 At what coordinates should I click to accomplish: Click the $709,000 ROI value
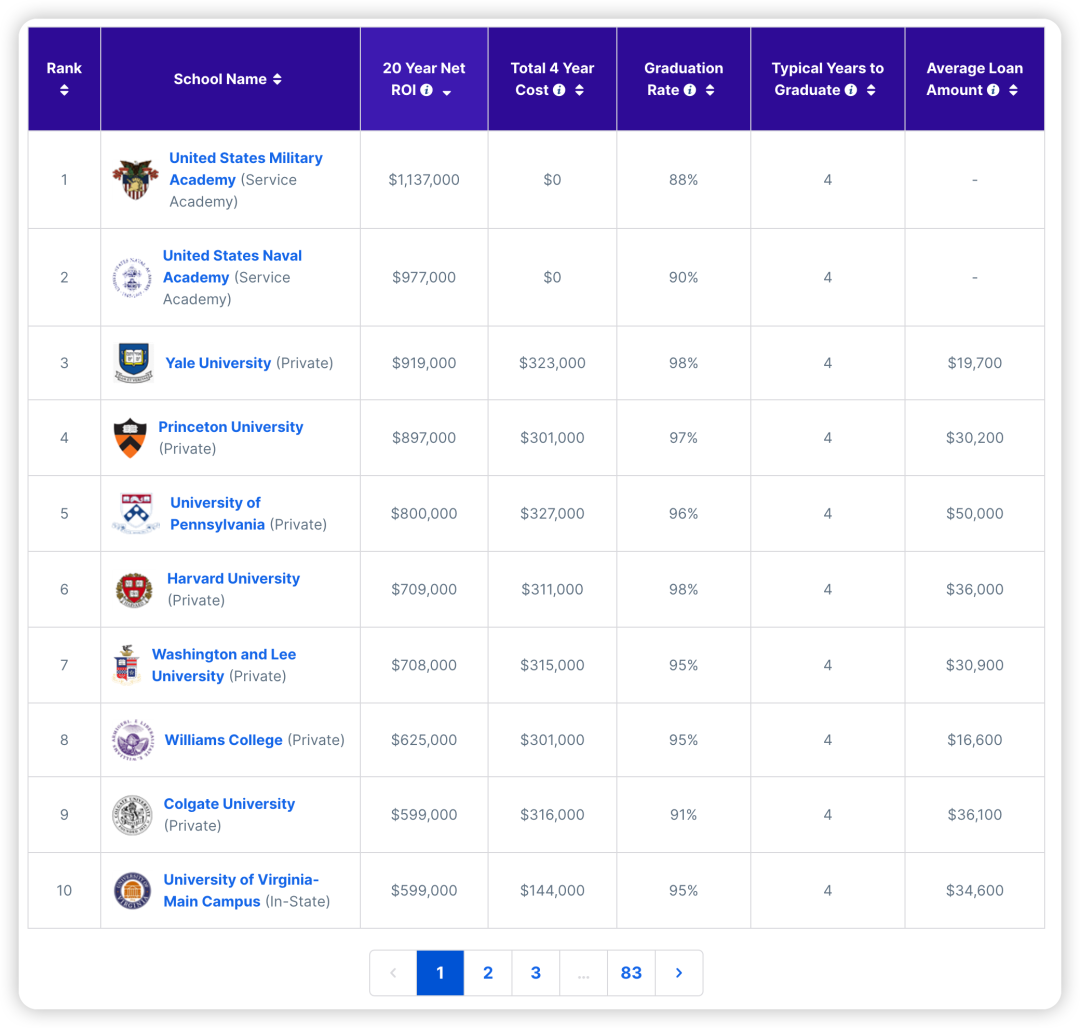pos(424,589)
